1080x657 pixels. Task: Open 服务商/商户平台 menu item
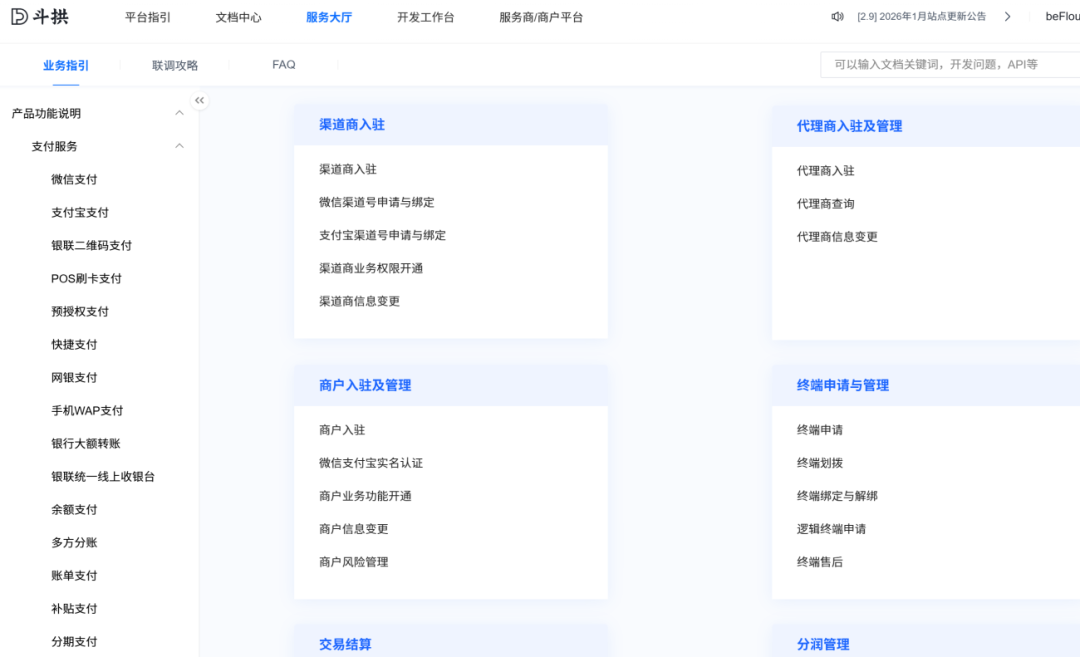pos(541,17)
